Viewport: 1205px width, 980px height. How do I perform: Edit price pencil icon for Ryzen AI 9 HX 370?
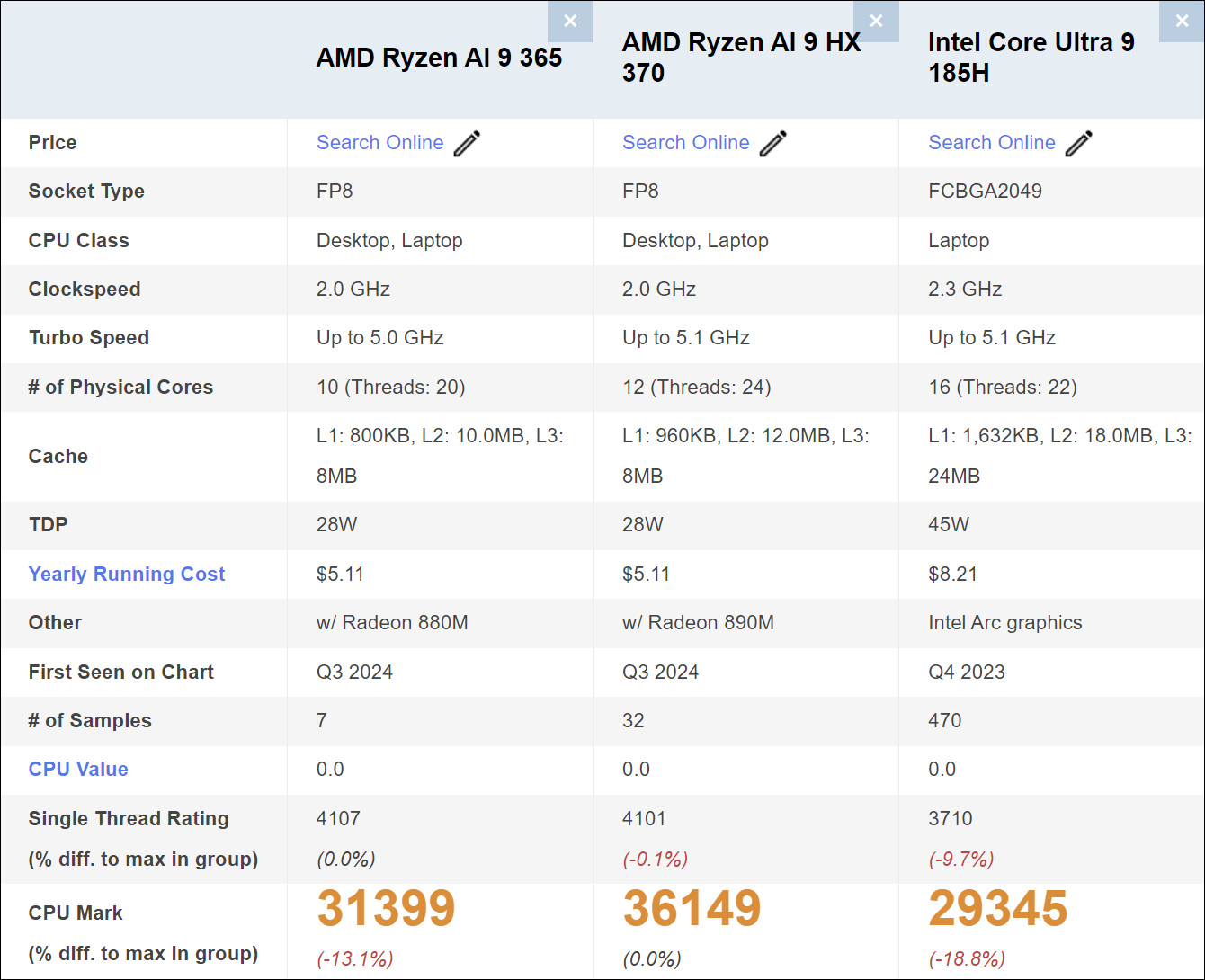point(772,143)
